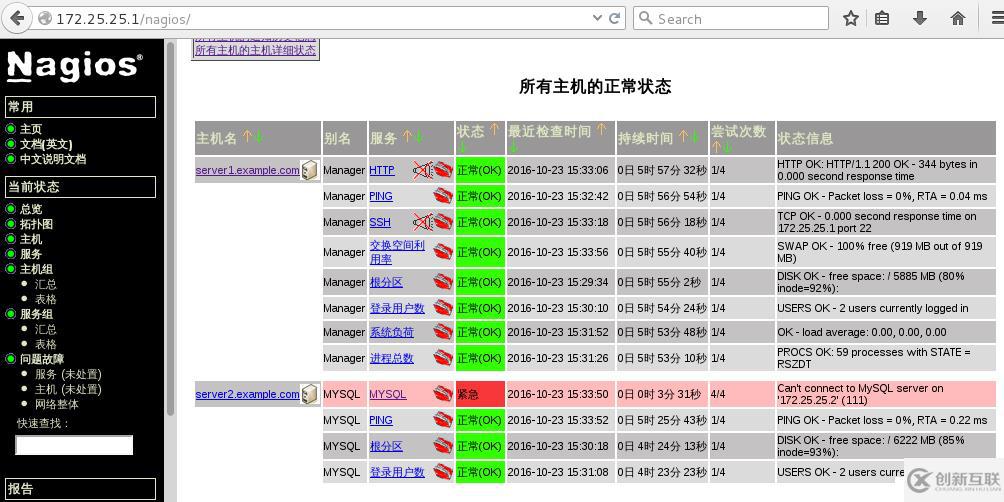The image size is (1004, 502).
Task: Open the 系统负荷 service link
Action: coord(391,332)
